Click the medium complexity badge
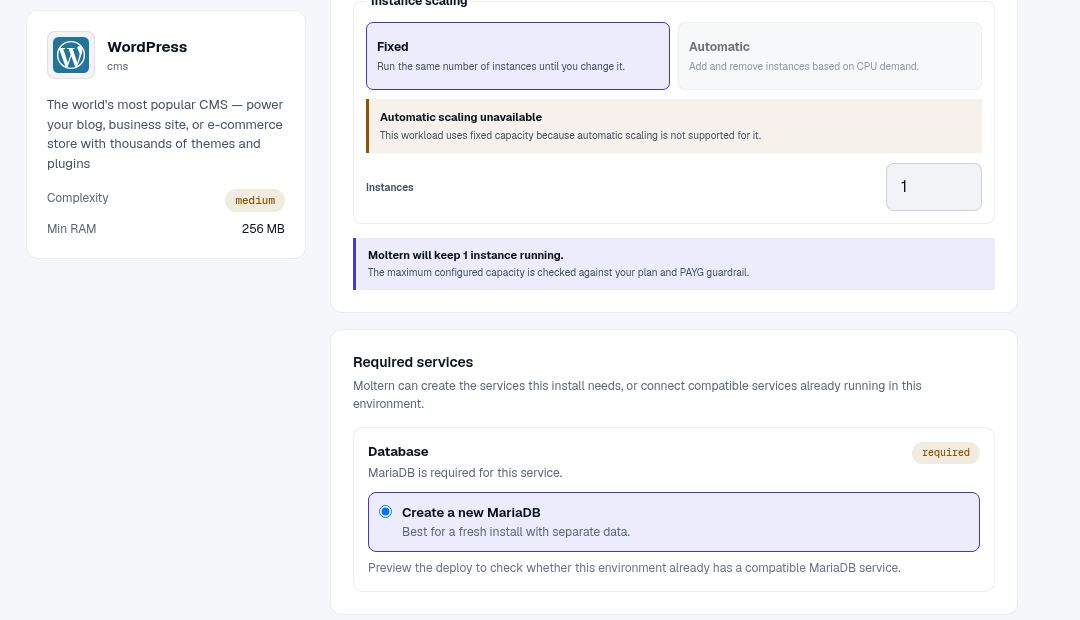Image resolution: width=1080 pixels, height=620 pixels. [x=255, y=200]
